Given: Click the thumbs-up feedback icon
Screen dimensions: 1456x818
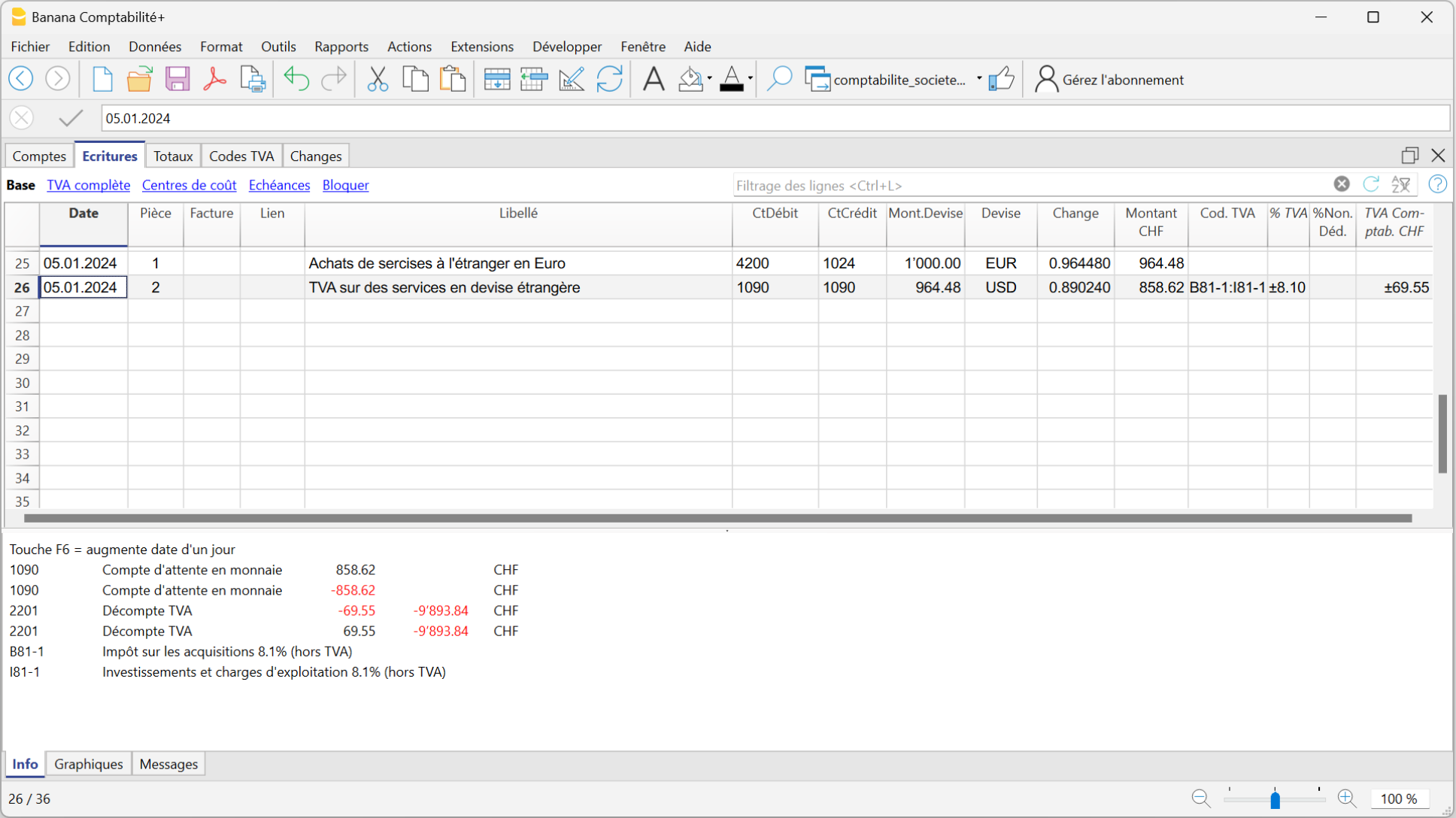Looking at the screenshot, I should pyautogui.click(x=1001, y=79).
